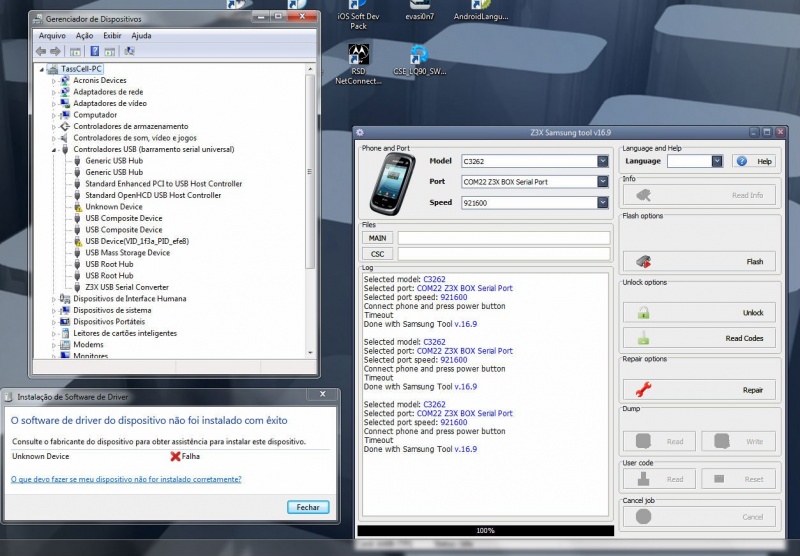
Task: Collapse the Controladores USB node
Action: 54,150
